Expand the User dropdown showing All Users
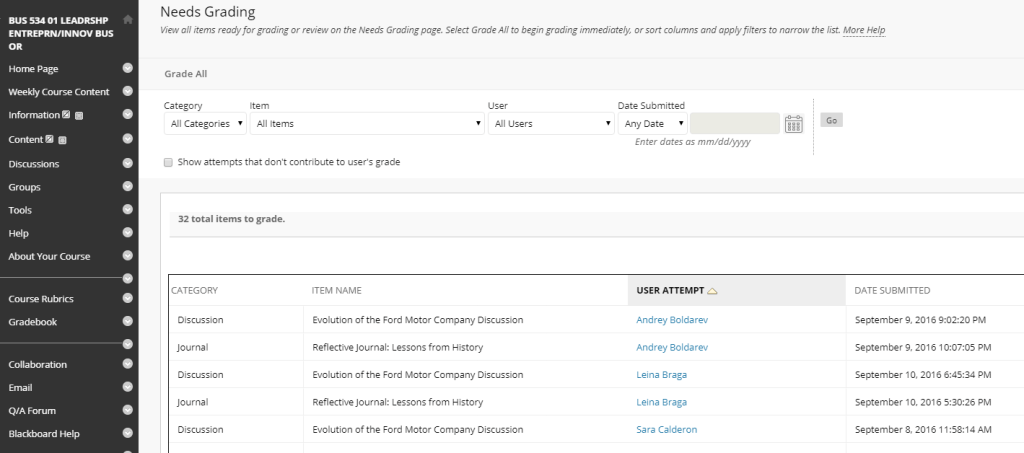 pos(550,124)
